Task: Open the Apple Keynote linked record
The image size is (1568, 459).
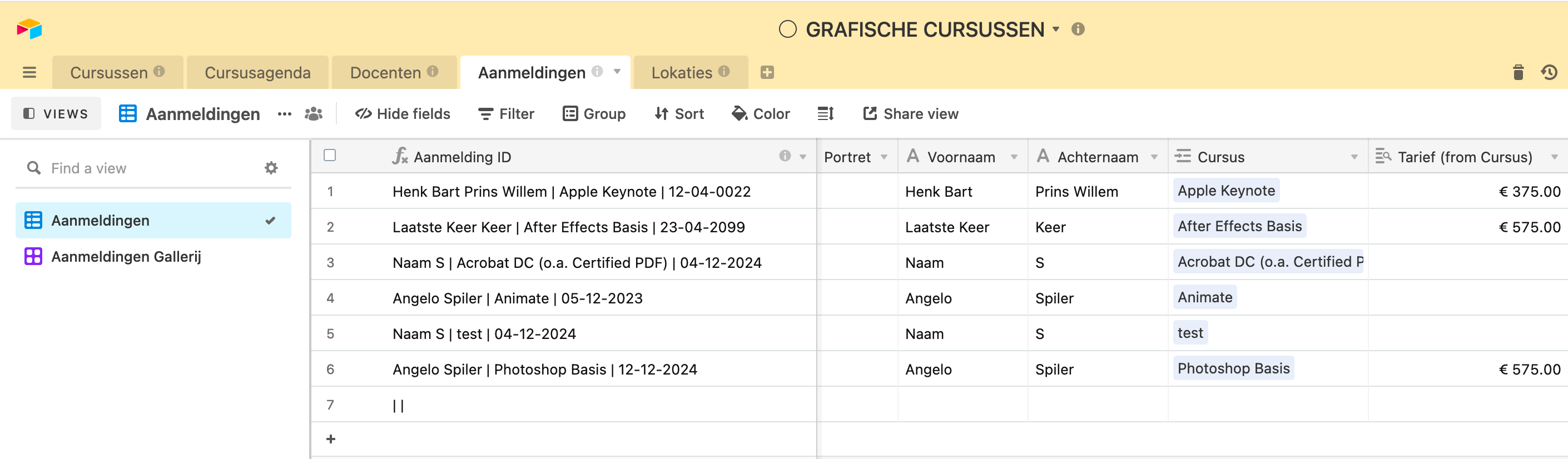Action: pyautogui.click(x=1226, y=191)
